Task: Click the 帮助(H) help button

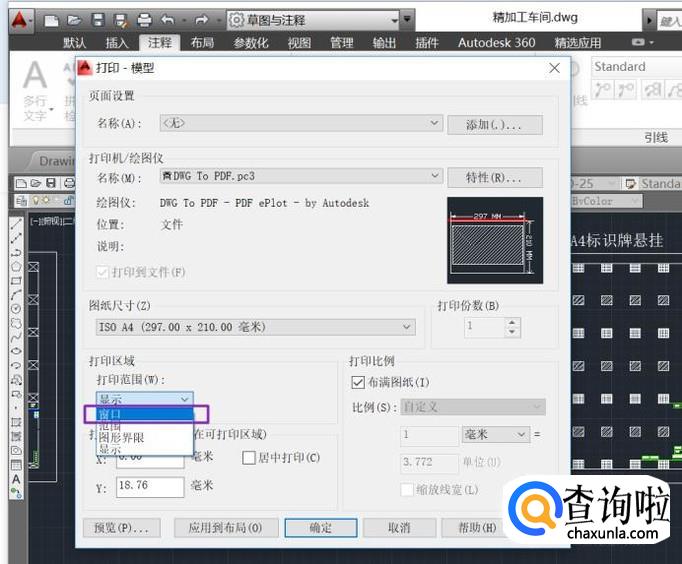Action: pyautogui.click(x=478, y=528)
